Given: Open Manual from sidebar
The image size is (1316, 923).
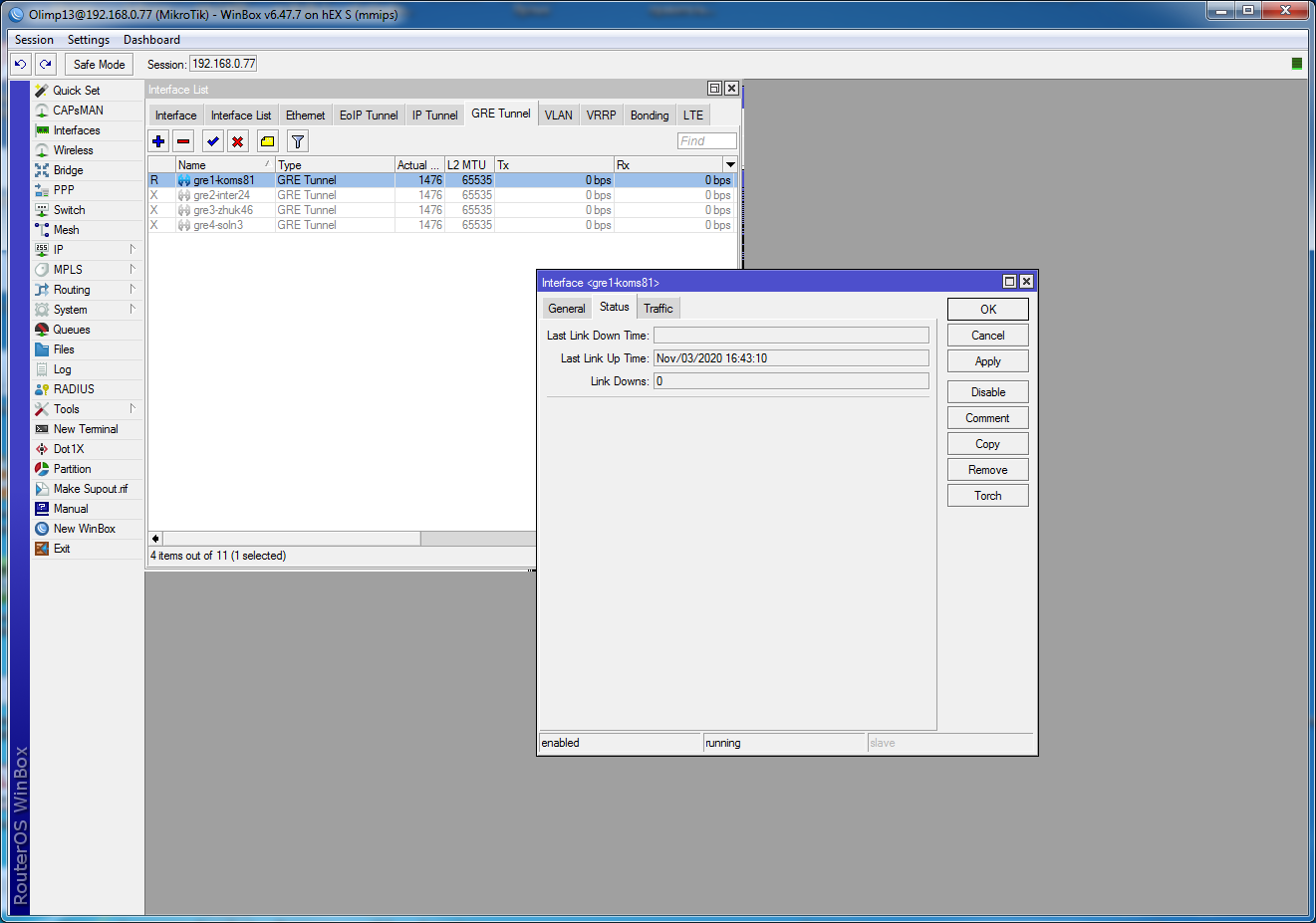Looking at the screenshot, I should click(x=88, y=509).
